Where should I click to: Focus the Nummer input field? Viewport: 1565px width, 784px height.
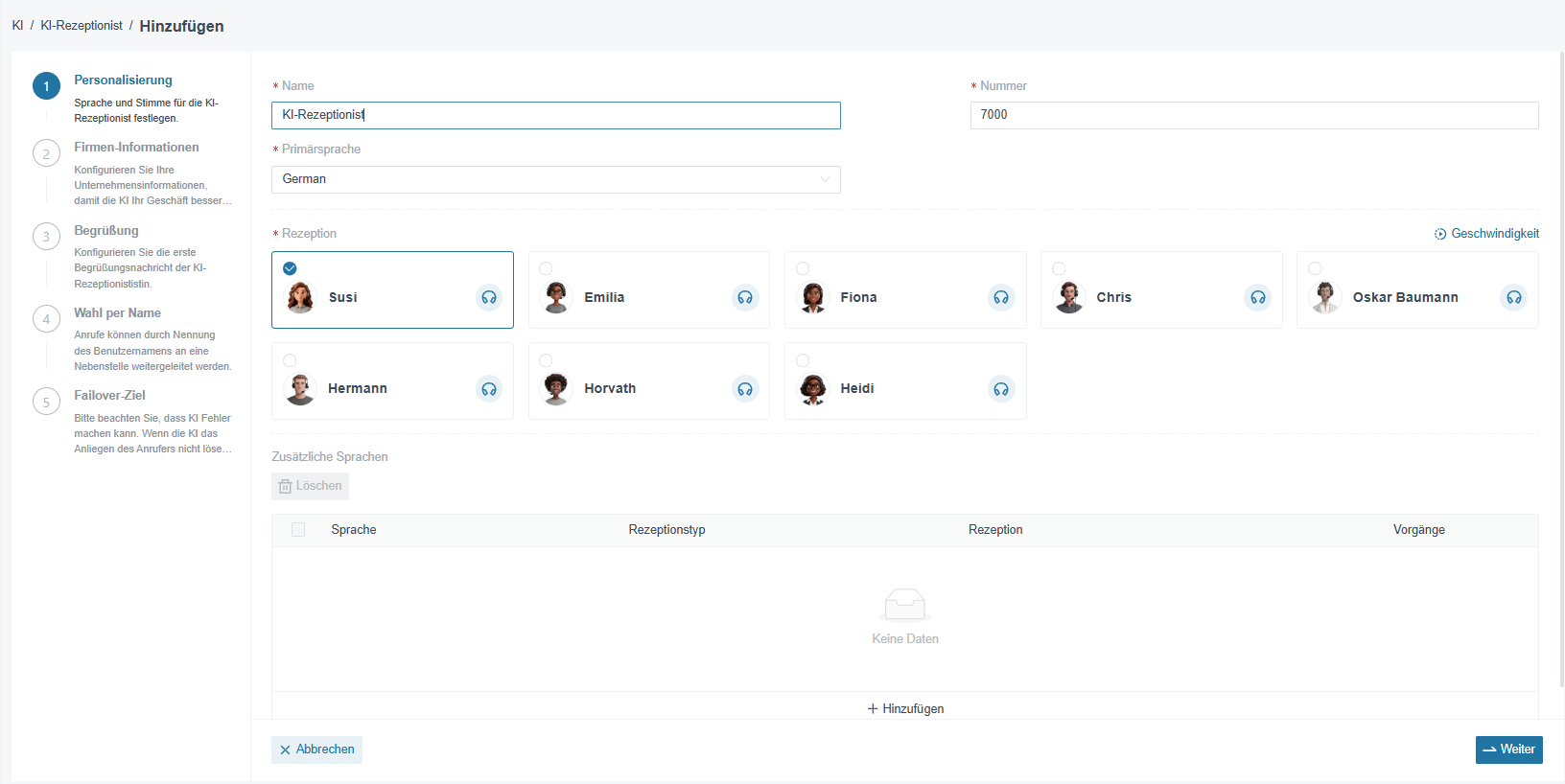(x=1254, y=115)
